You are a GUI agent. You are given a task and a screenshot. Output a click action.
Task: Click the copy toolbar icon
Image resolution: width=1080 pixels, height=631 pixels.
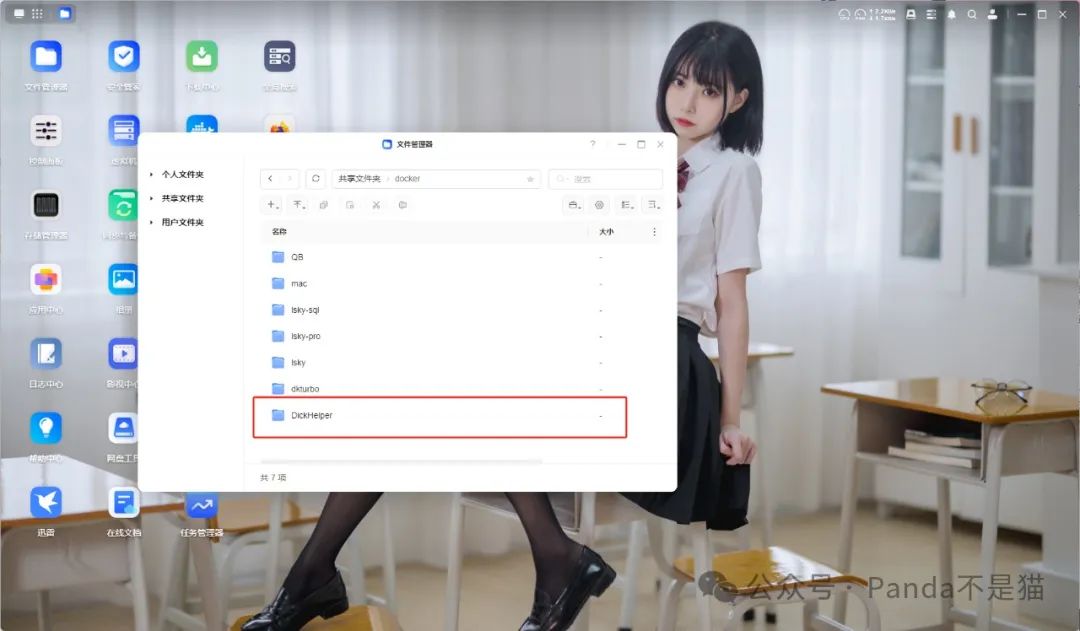pyautogui.click(x=324, y=205)
